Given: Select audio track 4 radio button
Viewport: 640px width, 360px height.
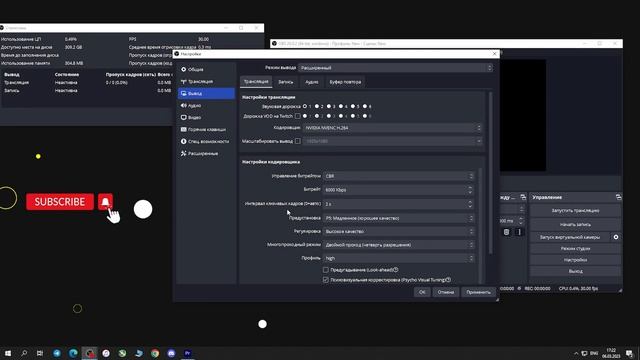Looking at the screenshot, I should tap(341, 106).
